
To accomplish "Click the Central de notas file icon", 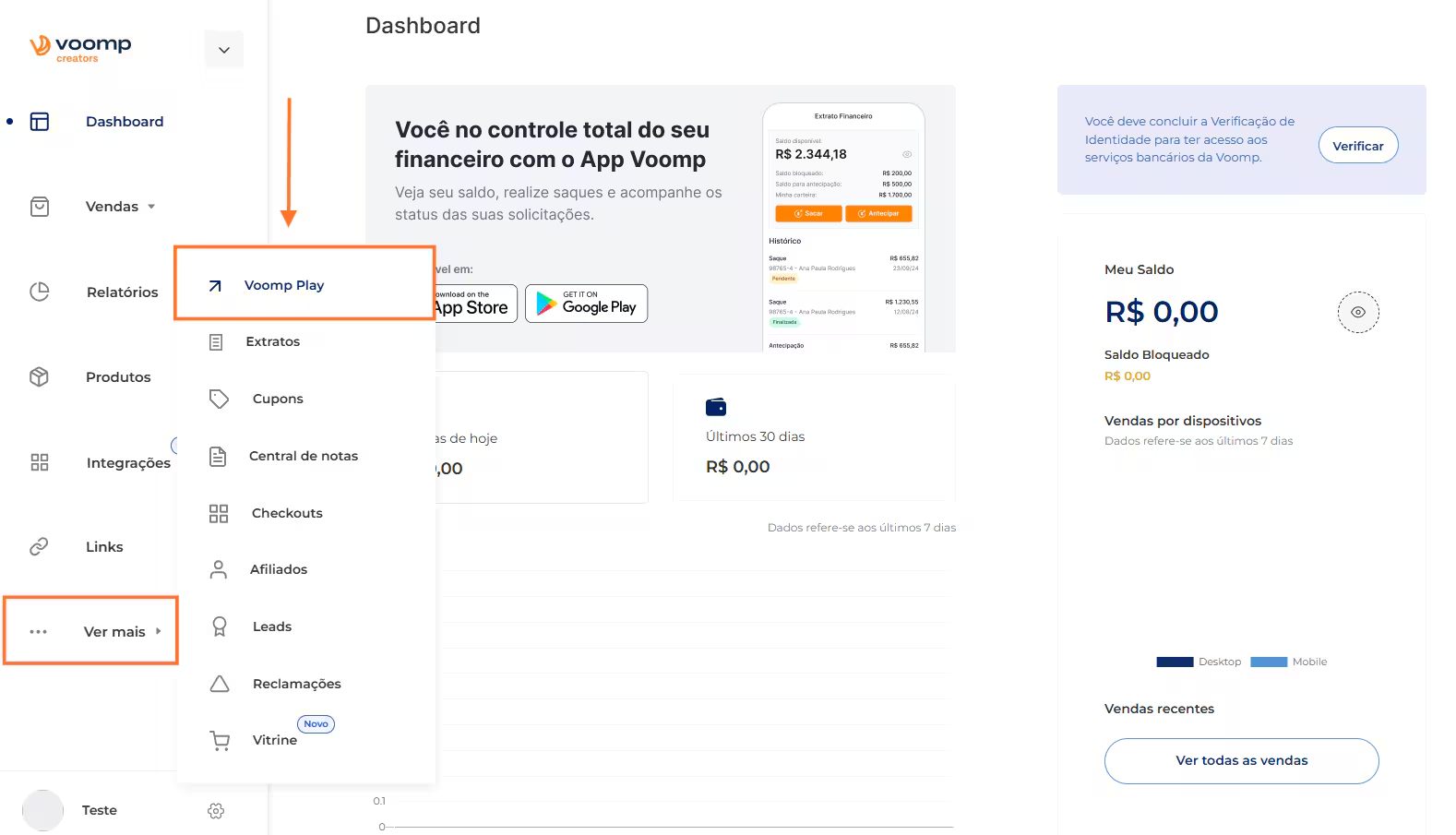I will [218, 456].
